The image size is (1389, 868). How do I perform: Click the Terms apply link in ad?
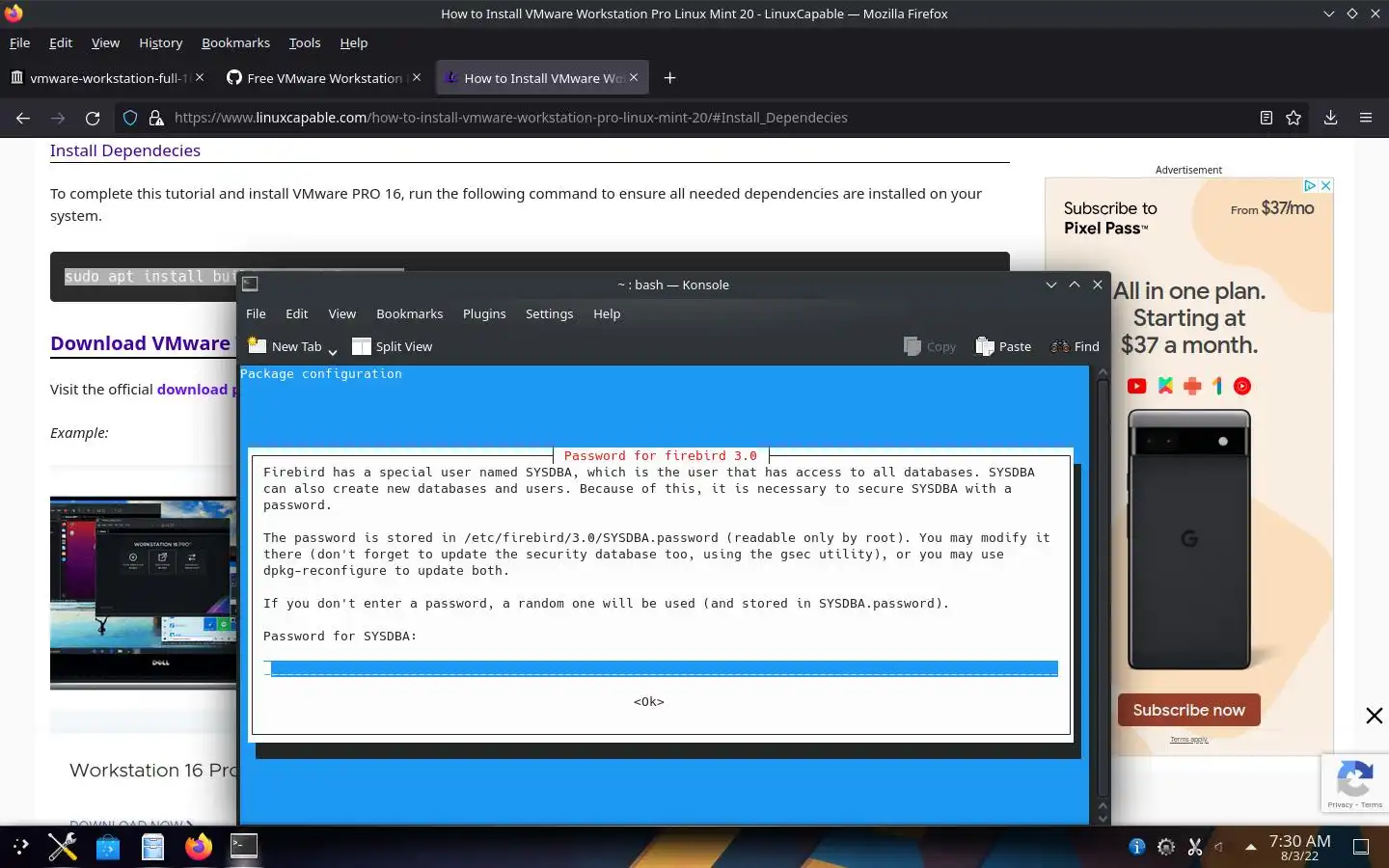point(1188,740)
